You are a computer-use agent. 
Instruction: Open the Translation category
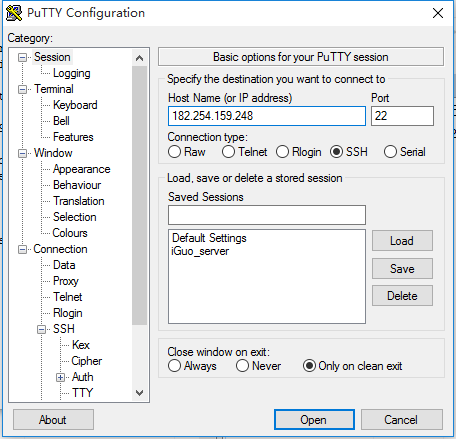point(79,201)
